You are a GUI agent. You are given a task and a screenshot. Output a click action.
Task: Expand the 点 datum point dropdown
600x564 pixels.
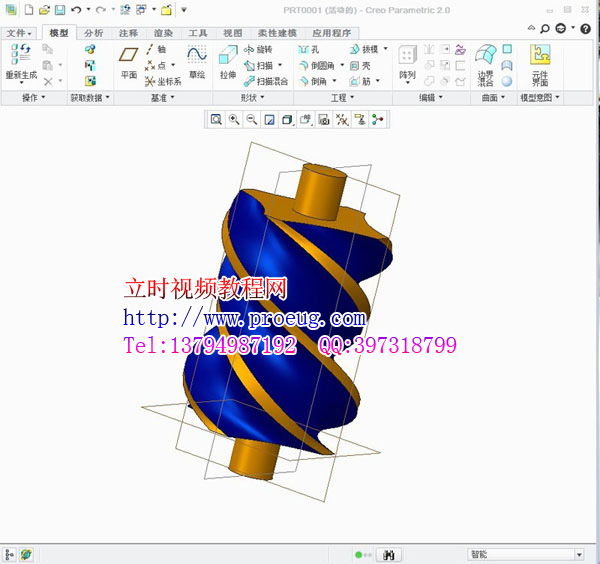pyautogui.click(x=173, y=65)
